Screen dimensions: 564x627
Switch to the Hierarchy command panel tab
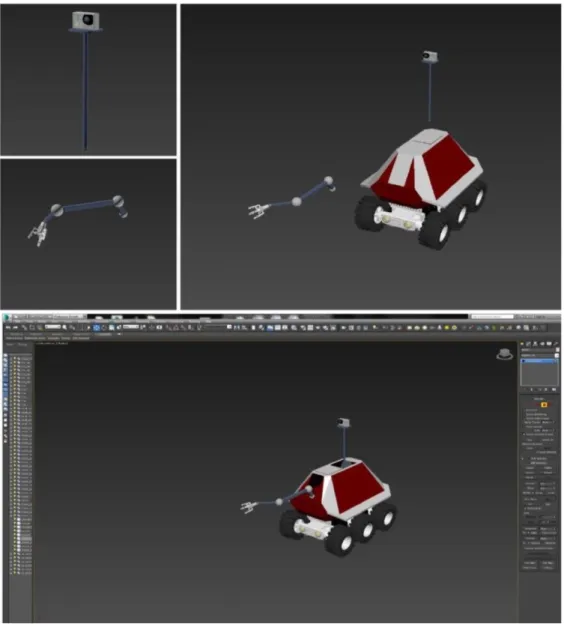pos(535,343)
